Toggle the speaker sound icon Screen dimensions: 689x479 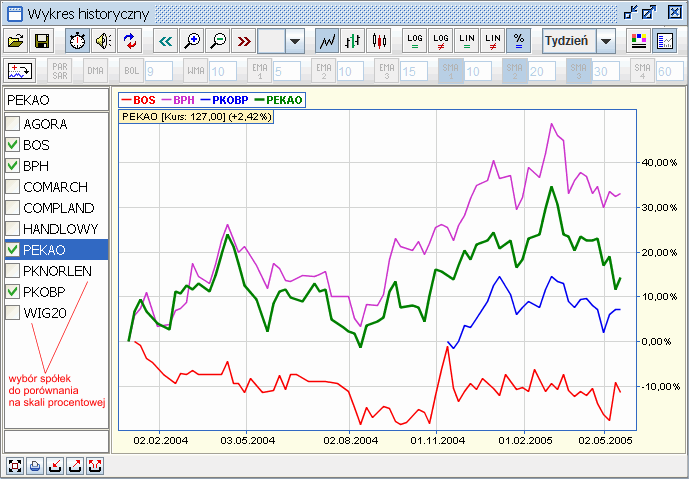click(104, 41)
